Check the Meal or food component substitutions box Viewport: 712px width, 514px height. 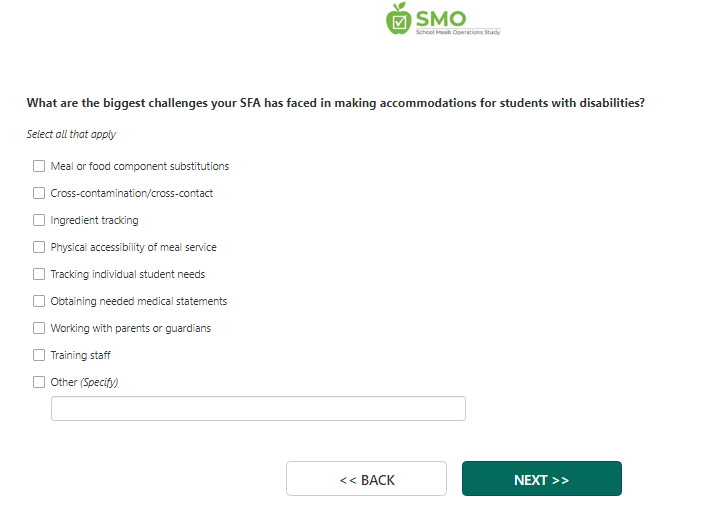[39, 166]
